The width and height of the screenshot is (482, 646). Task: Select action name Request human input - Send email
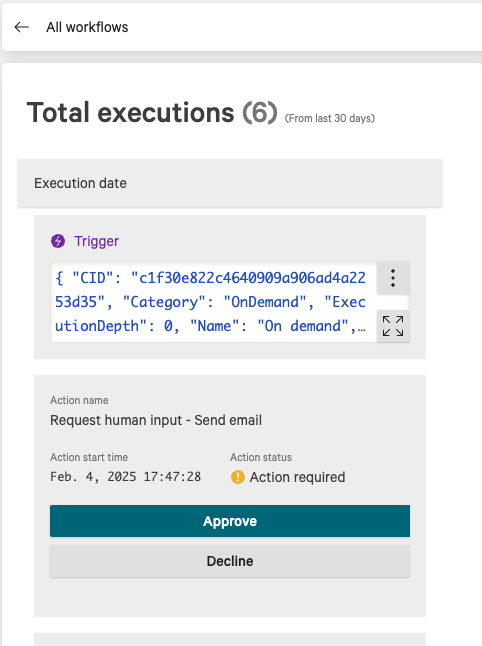pos(156,420)
